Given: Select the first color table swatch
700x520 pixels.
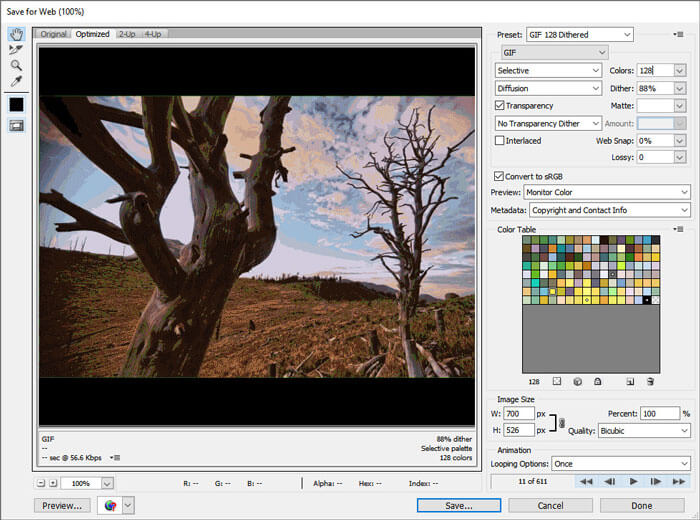Looking at the screenshot, I should tap(527, 240).
